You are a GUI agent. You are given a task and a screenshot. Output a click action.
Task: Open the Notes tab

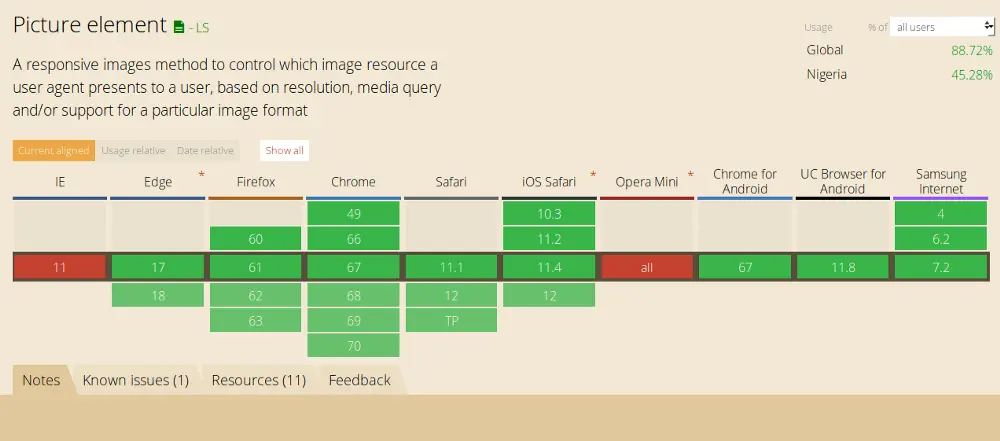coord(41,380)
